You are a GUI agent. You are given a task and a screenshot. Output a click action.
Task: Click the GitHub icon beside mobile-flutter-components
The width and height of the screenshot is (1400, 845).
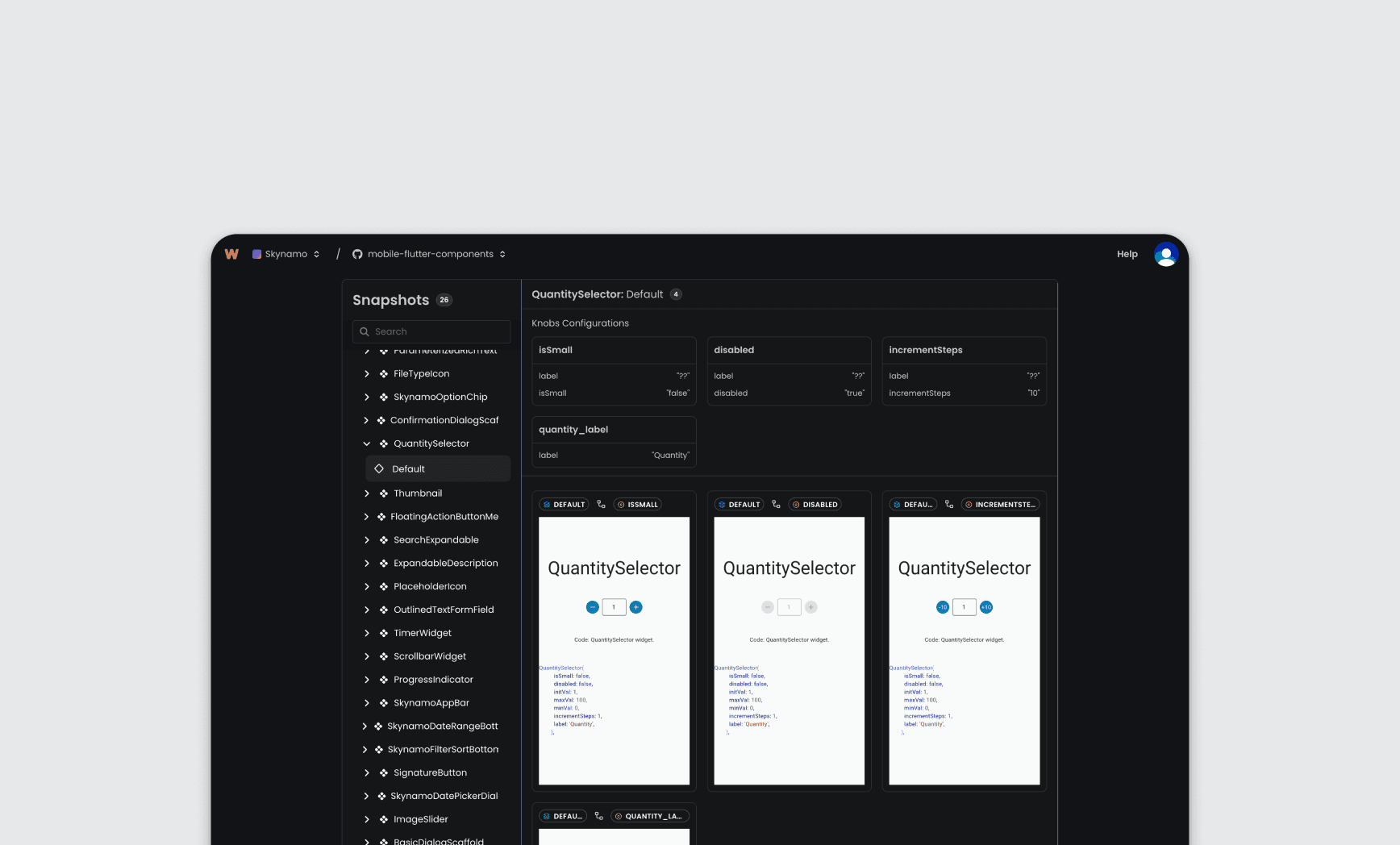tap(357, 254)
